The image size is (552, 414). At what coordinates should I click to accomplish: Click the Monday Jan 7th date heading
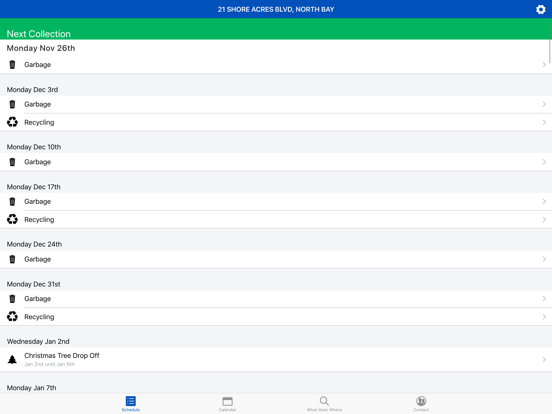point(31,388)
